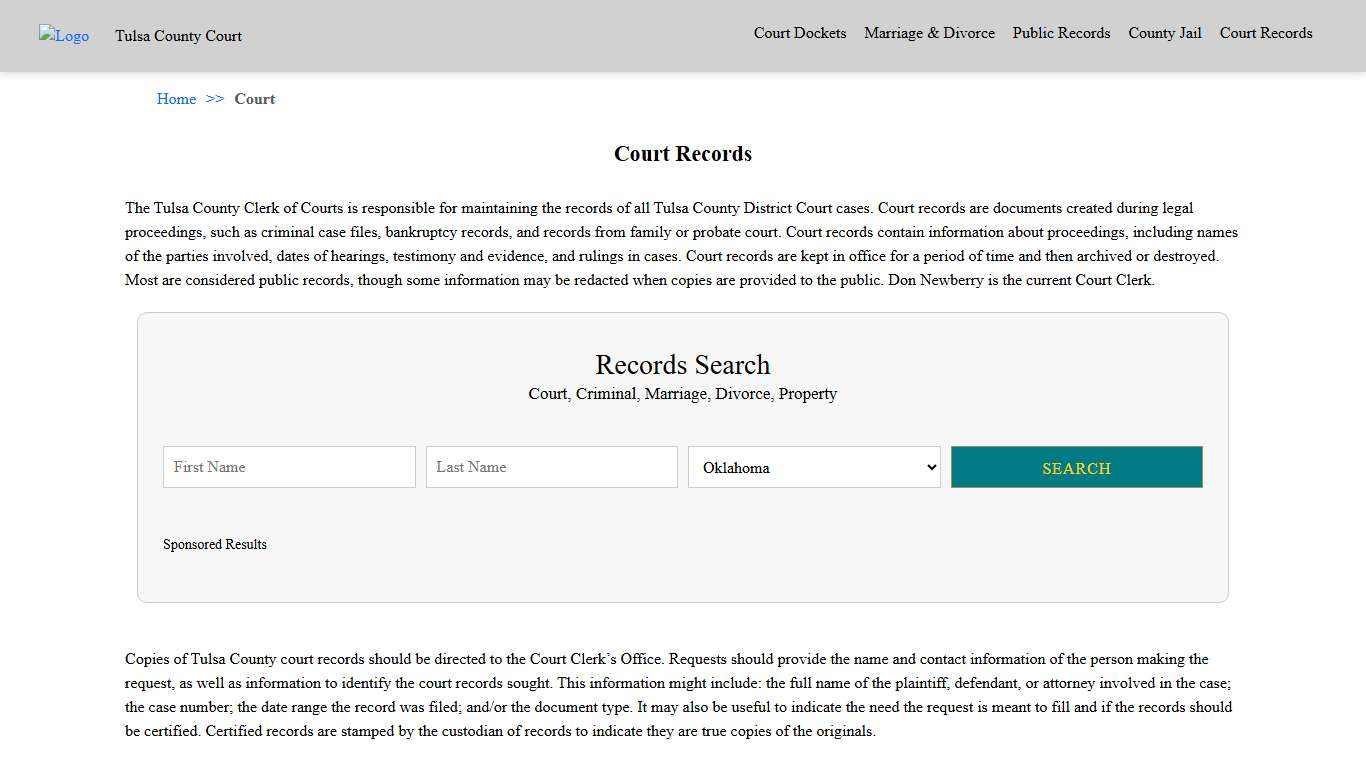Click the Court breadcrumb entry

(x=254, y=99)
